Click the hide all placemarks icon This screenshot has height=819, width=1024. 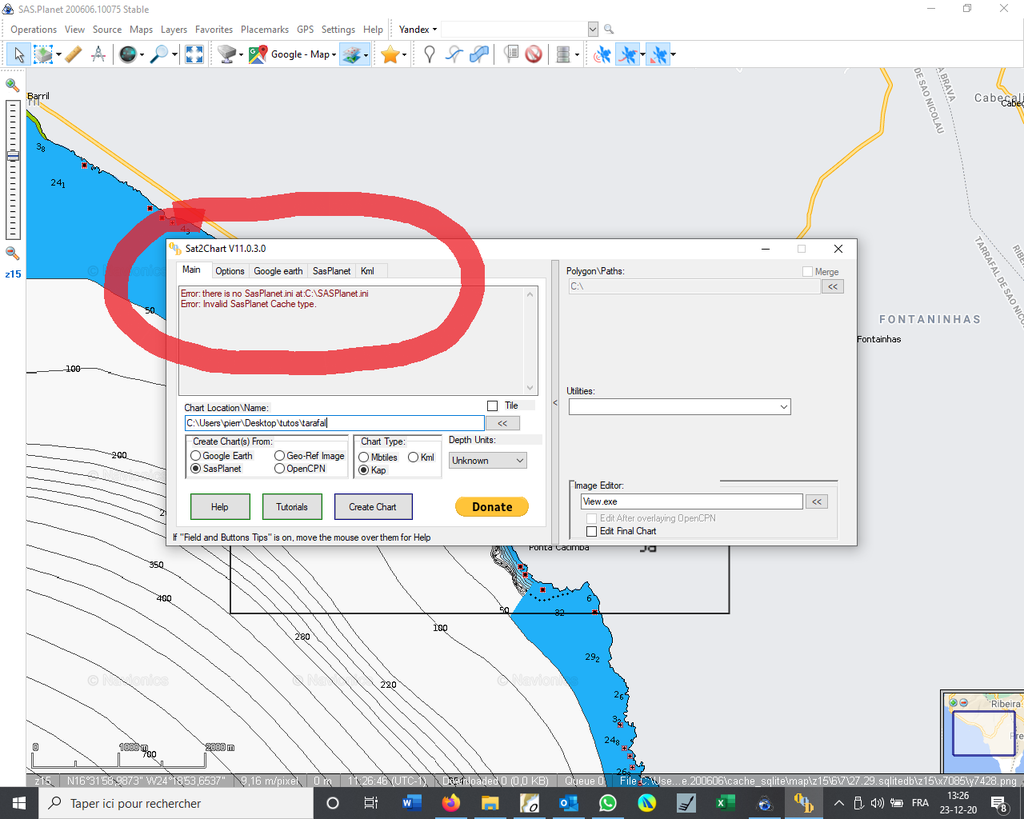click(x=534, y=55)
